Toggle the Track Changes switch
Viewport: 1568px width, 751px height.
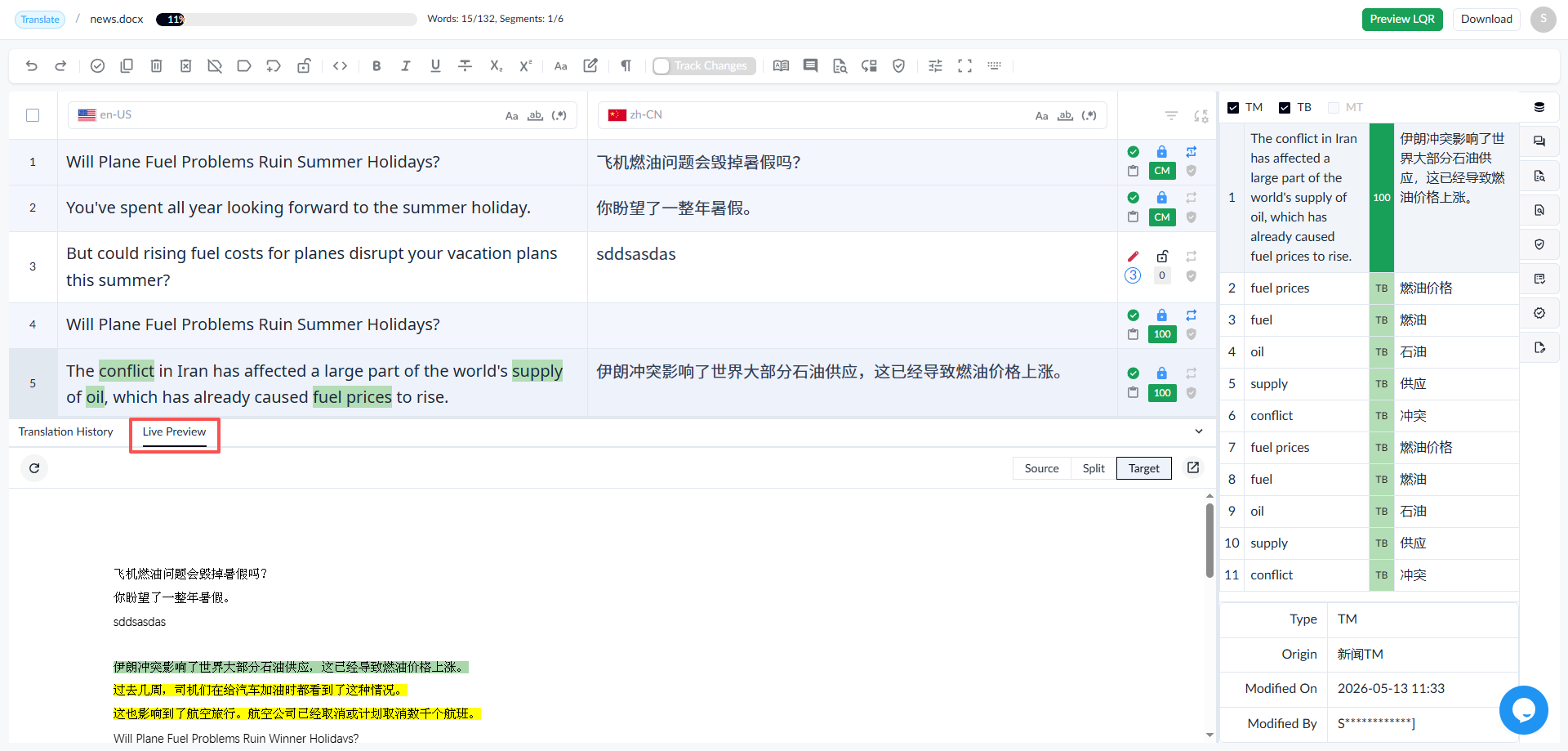click(x=704, y=66)
